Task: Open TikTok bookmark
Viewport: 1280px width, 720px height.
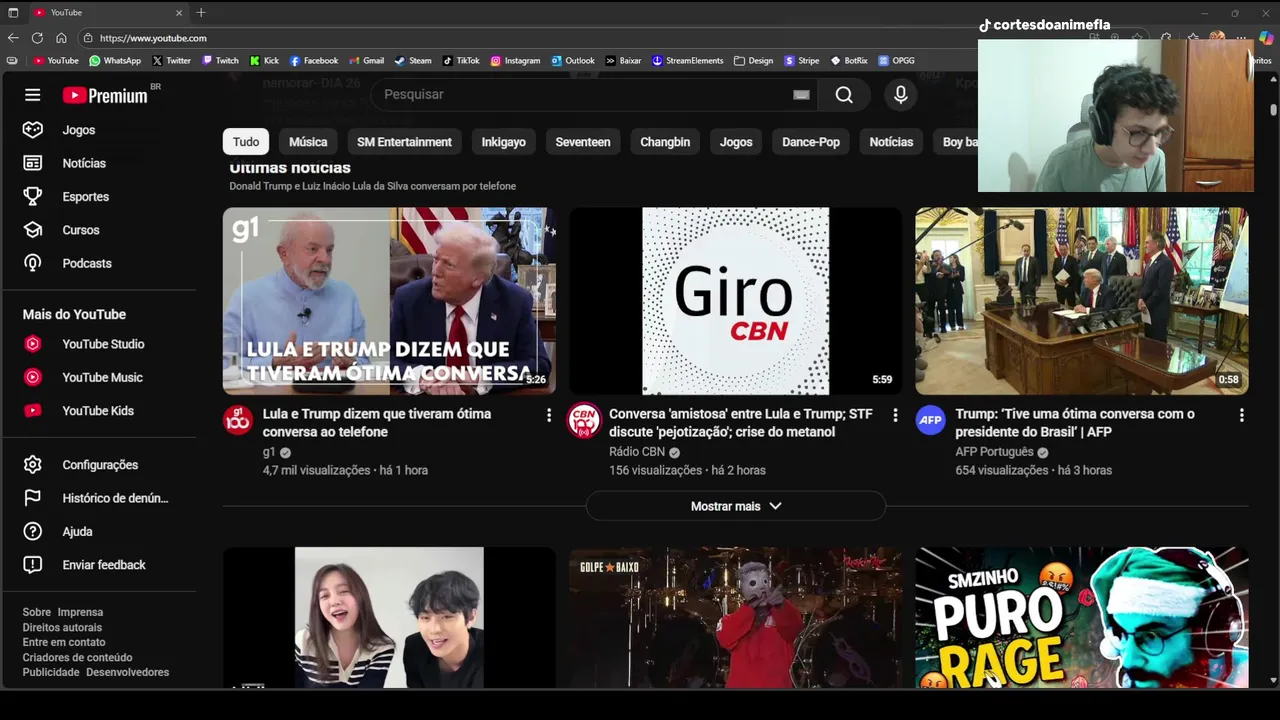Action: pos(461,61)
